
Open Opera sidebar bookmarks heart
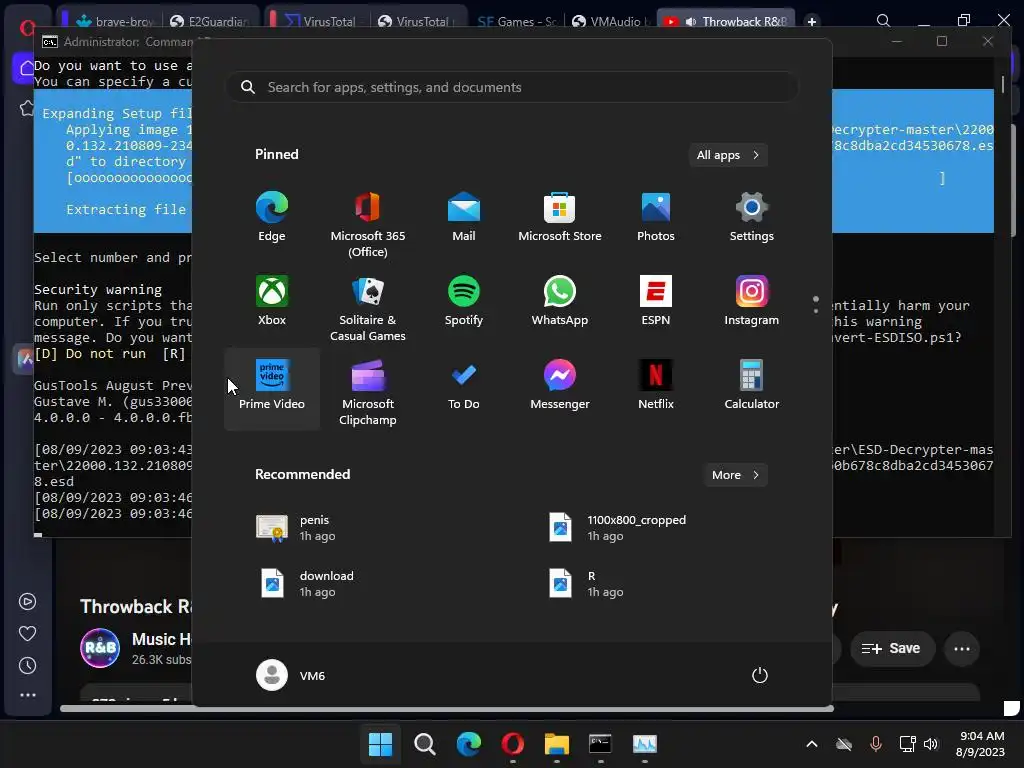27,633
